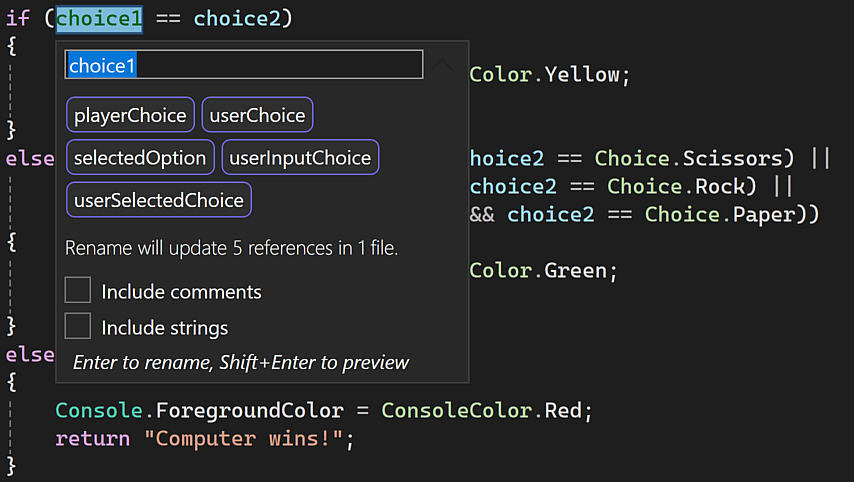Enable the Include comments checkbox

78,291
